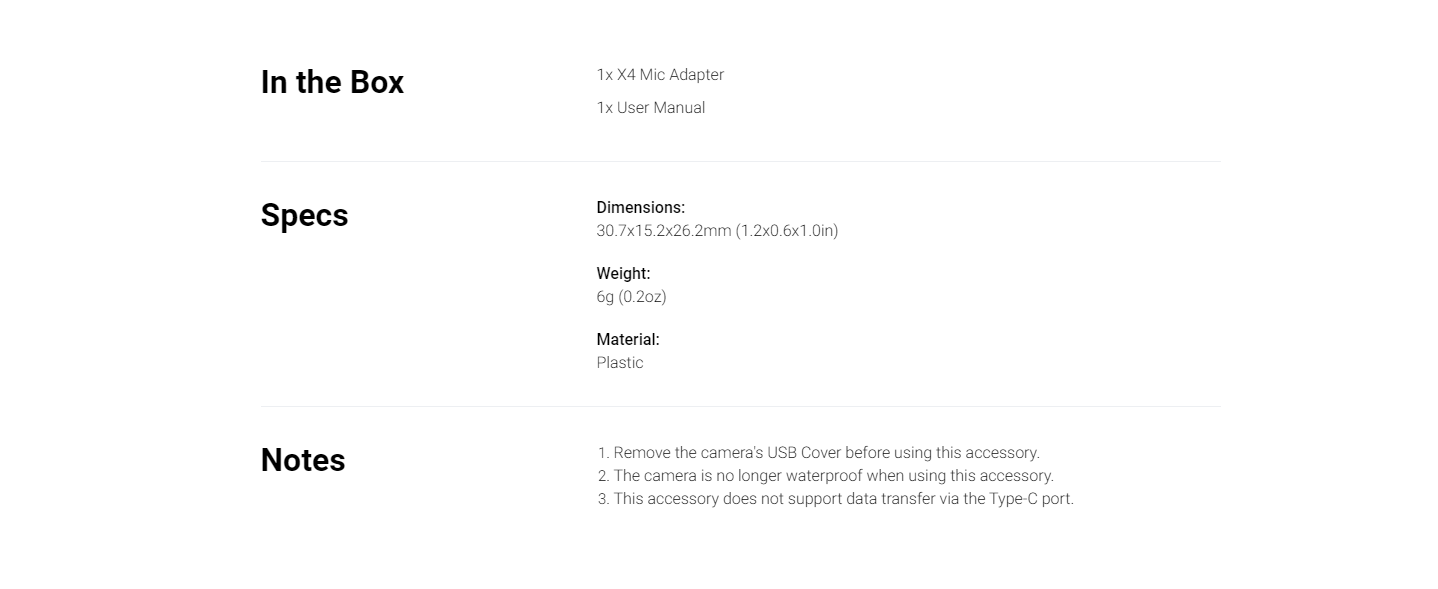Click the "Weight:" label
Viewport: 1438px width, 589px height.
[x=623, y=274]
